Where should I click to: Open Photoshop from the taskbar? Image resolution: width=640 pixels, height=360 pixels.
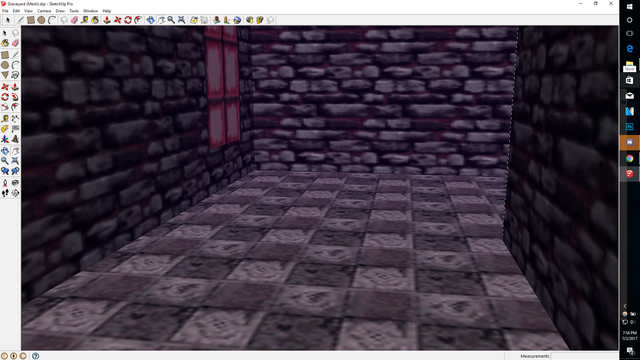(x=629, y=127)
